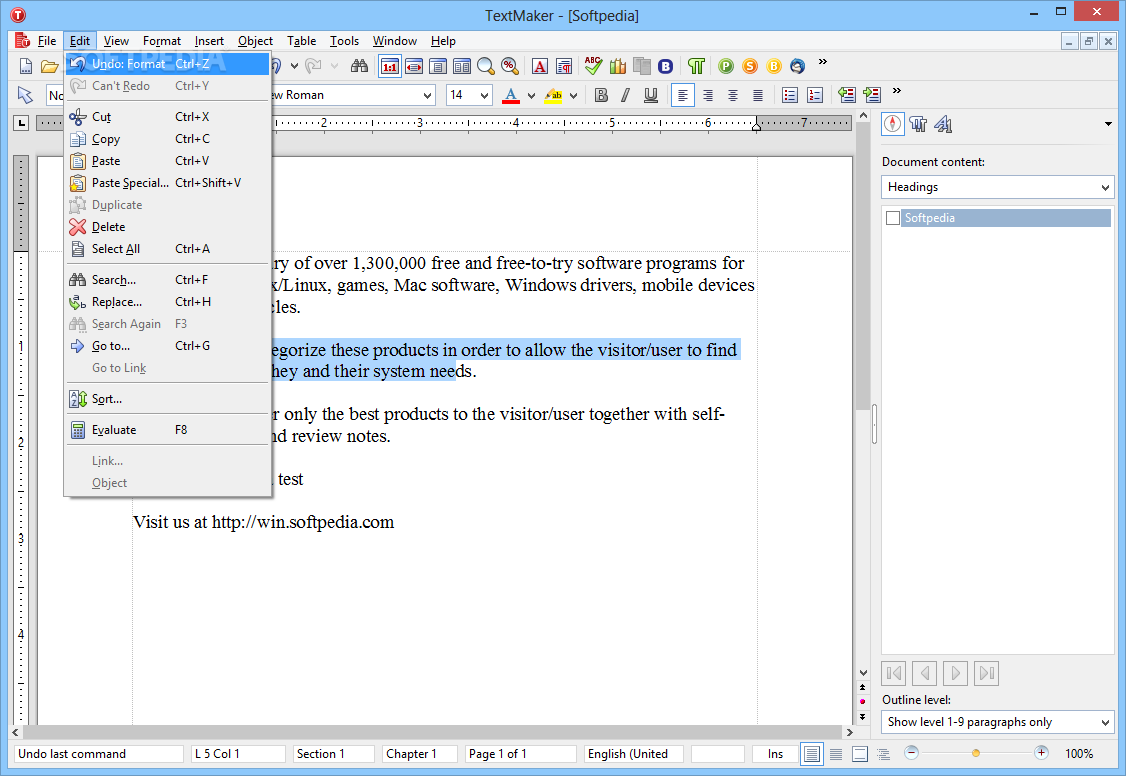Open the Search binoculars icon in toolbar
Screen dimensions: 1126x776
359,67
